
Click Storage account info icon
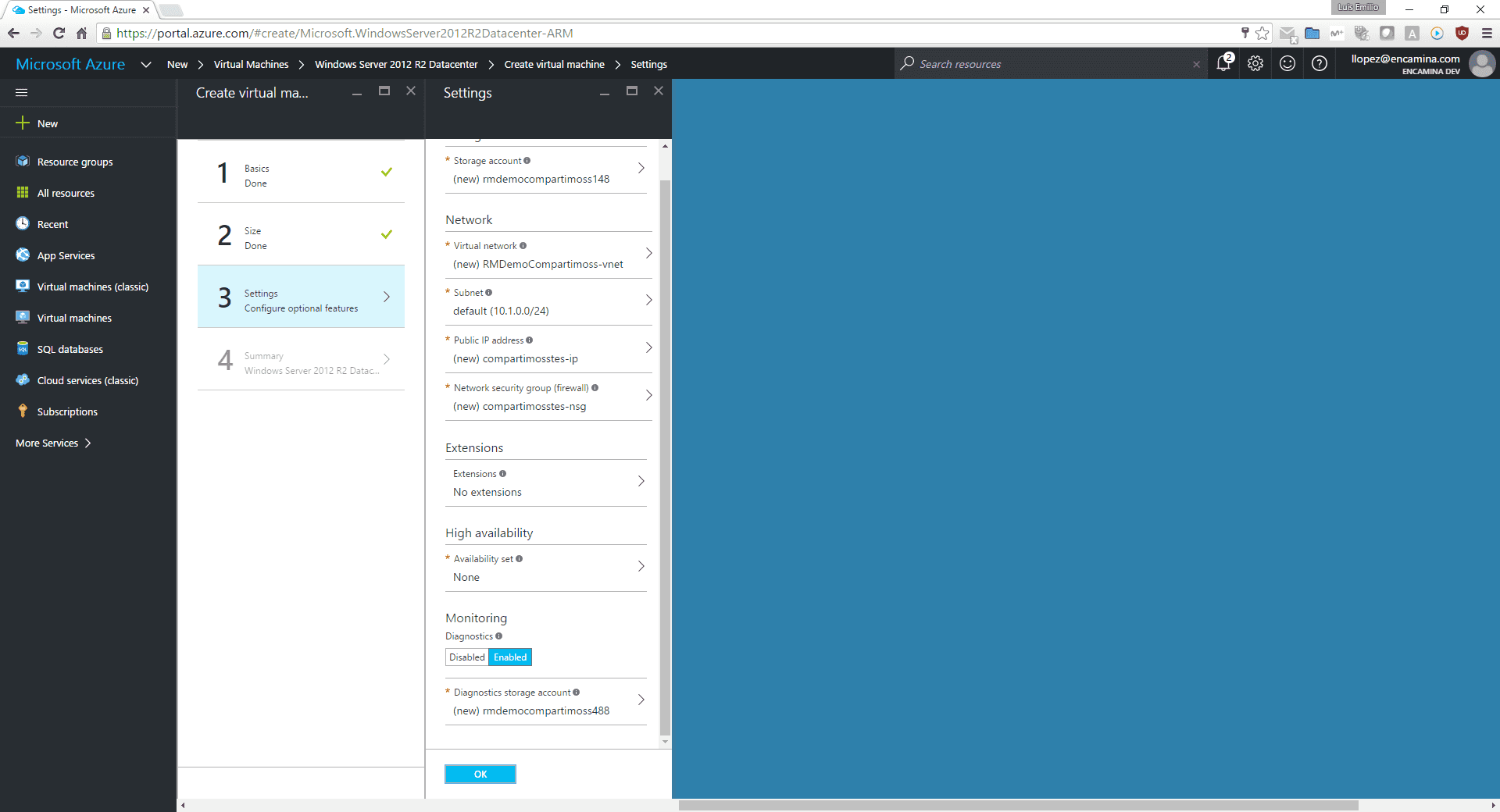coord(527,160)
